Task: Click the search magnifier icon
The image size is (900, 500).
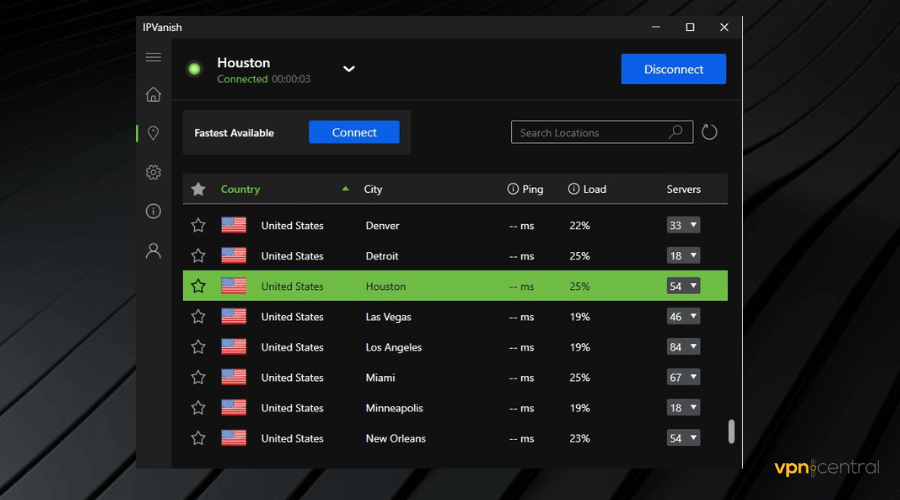Action: click(x=676, y=132)
